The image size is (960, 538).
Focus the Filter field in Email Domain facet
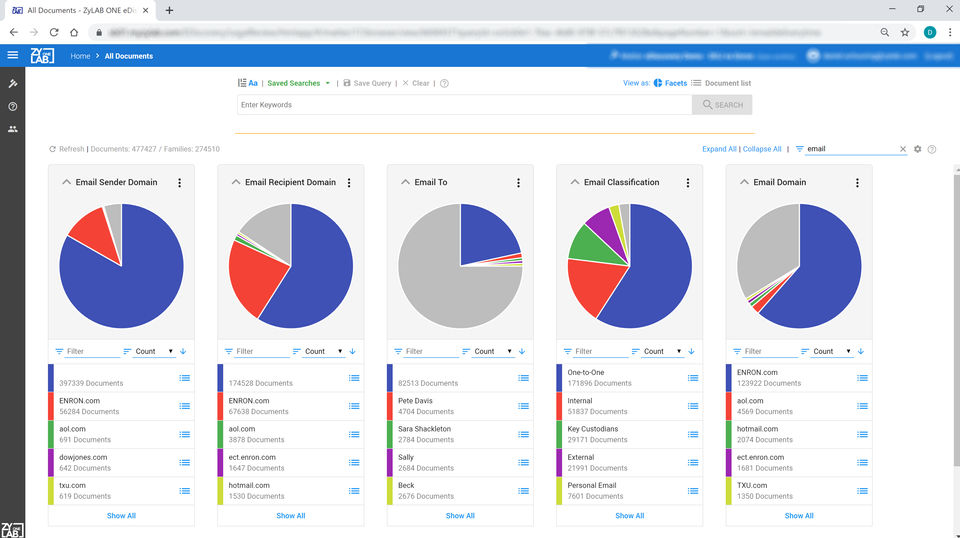pyautogui.click(x=770, y=351)
